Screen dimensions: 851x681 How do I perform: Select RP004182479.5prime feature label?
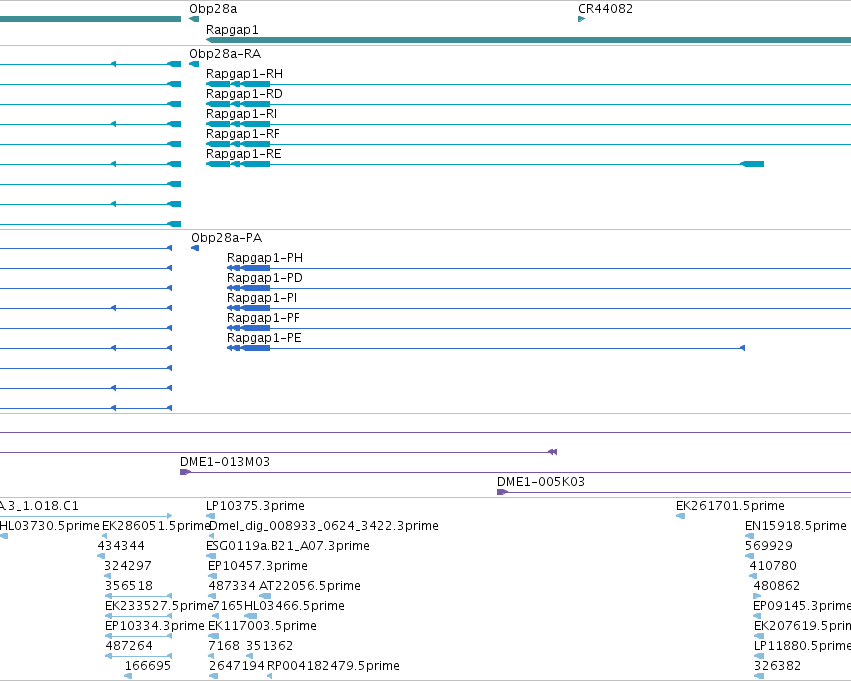click(x=333, y=666)
